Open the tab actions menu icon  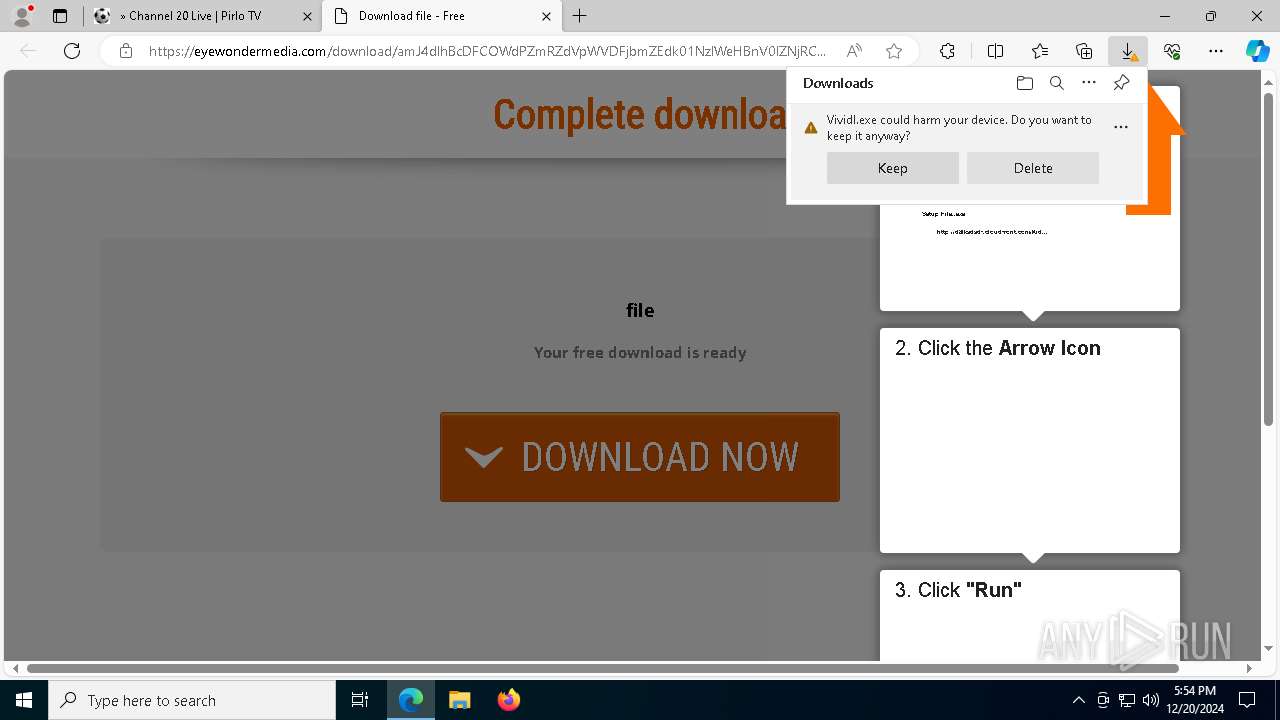click(60, 16)
